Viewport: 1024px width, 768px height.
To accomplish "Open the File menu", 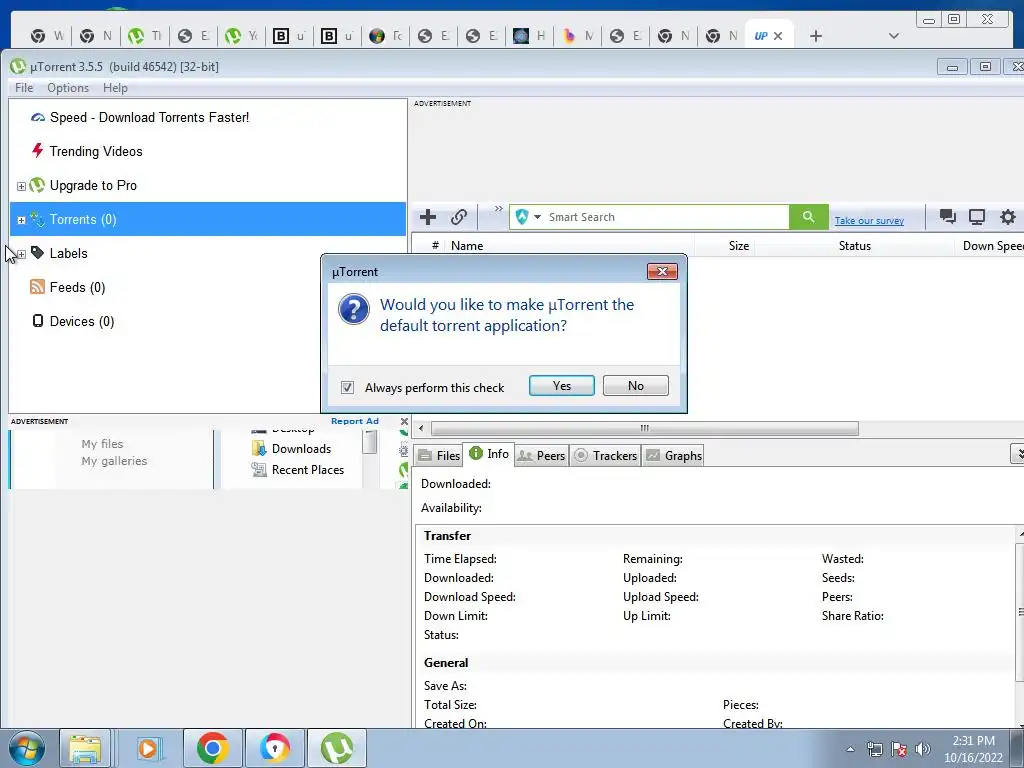I will (x=24, y=88).
